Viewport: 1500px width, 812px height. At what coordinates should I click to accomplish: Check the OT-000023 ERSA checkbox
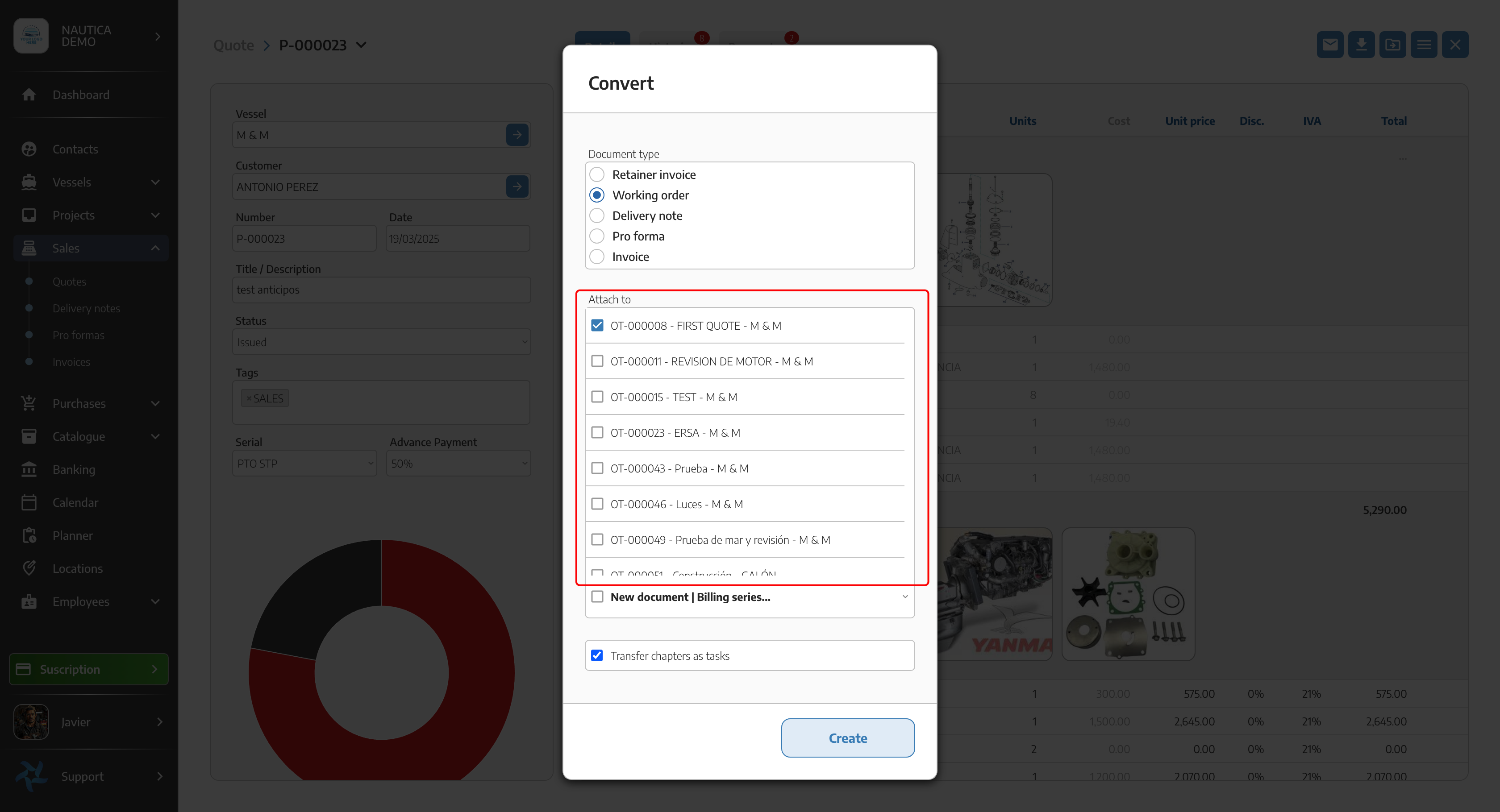click(x=597, y=432)
